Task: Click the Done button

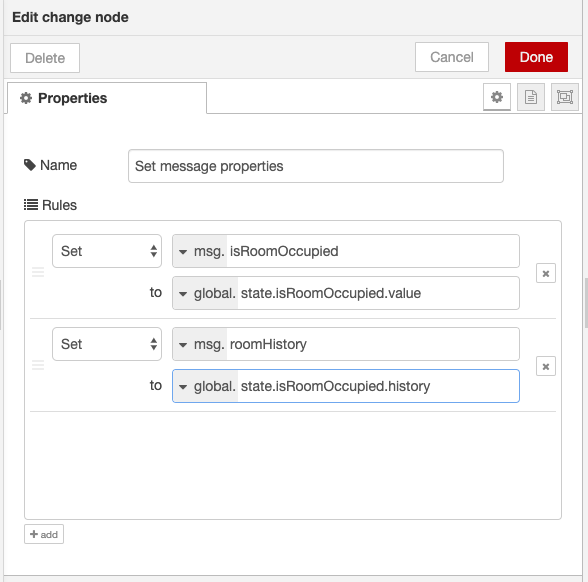Action: click(x=536, y=57)
